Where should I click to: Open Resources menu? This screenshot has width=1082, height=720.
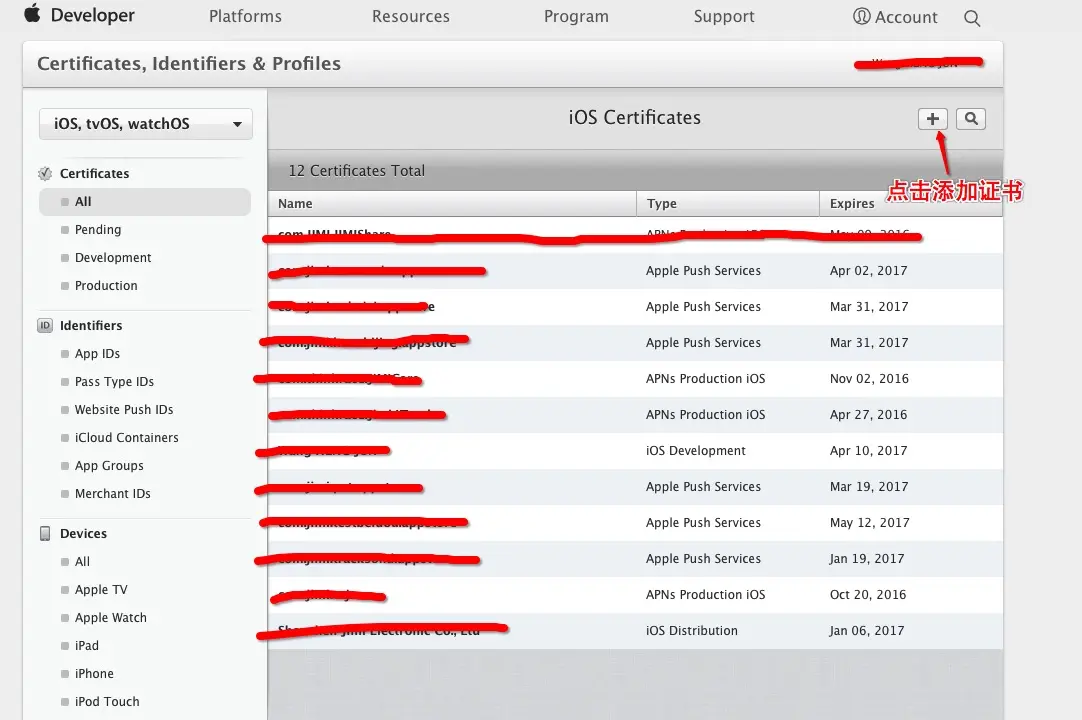click(411, 17)
